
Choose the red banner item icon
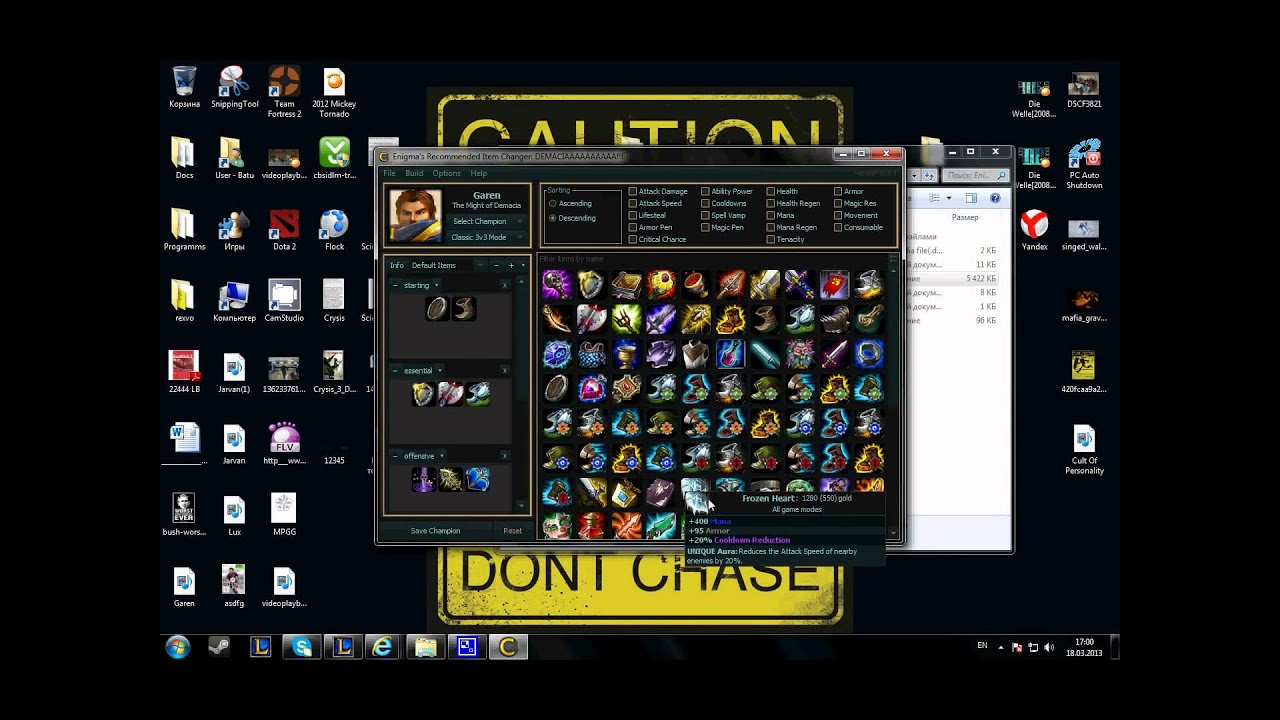[x=834, y=285]
